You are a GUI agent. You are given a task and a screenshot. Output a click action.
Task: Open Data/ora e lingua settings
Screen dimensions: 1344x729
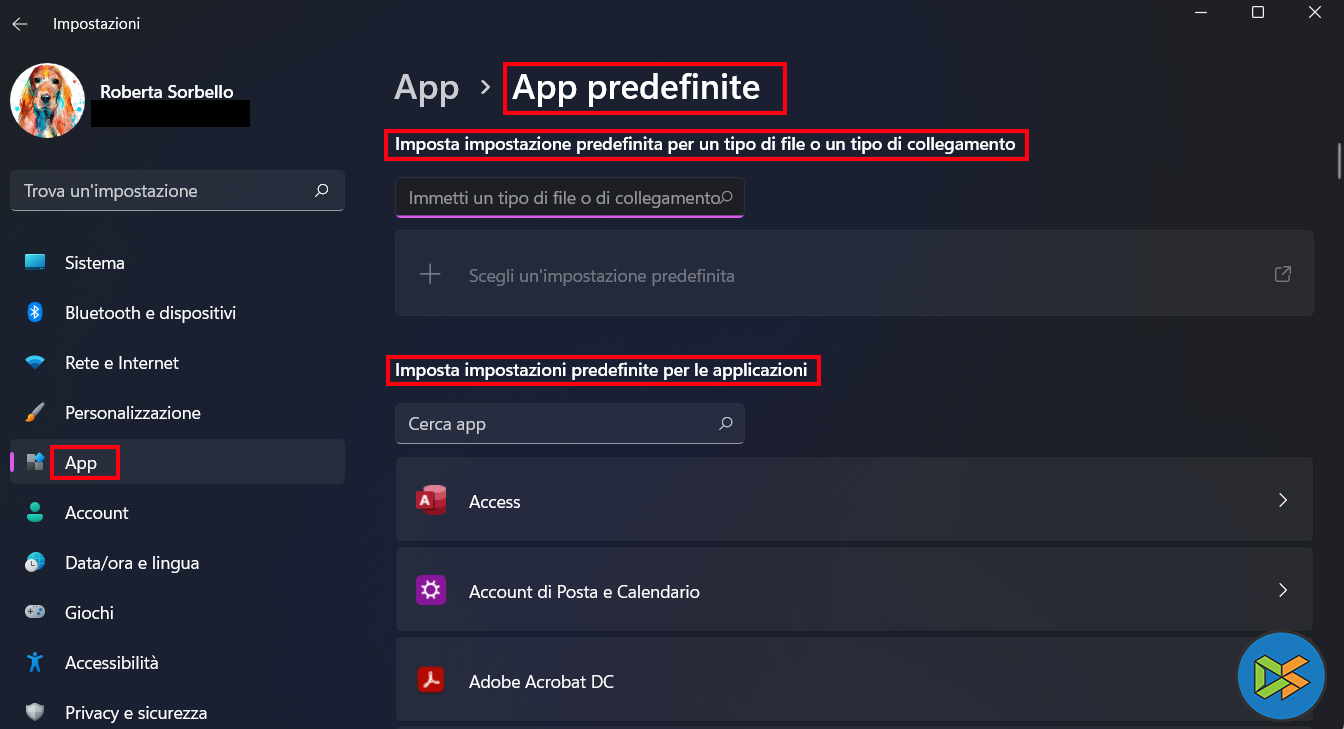[131, 563]
